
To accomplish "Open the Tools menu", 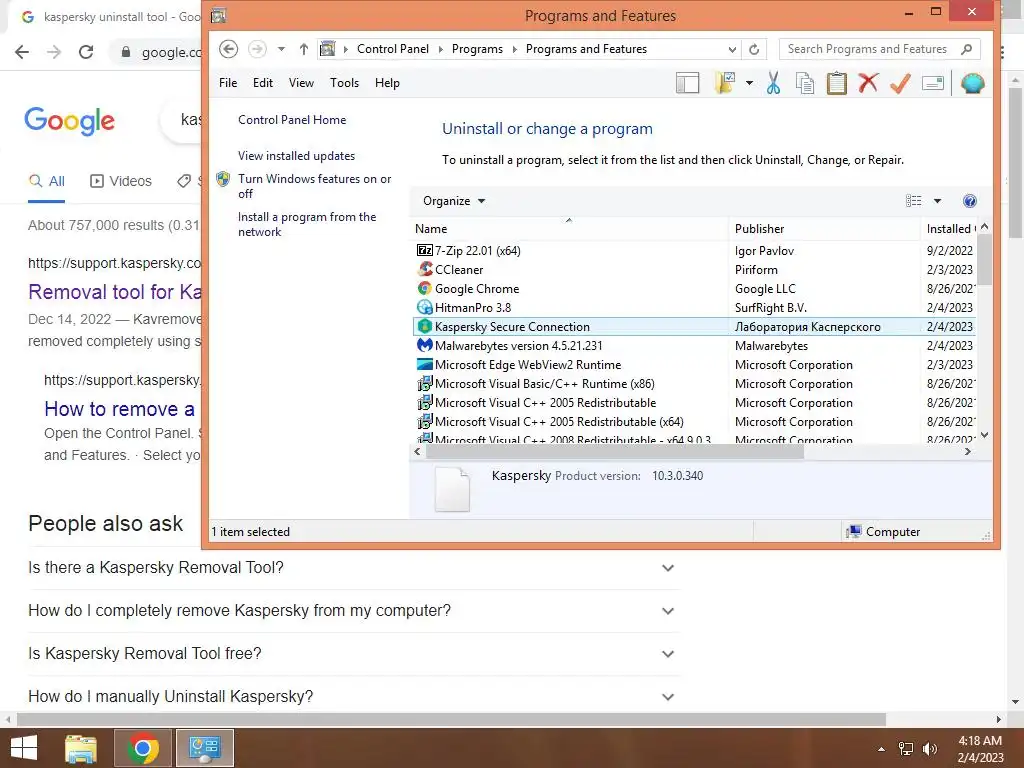I will (x=344, y=83).
